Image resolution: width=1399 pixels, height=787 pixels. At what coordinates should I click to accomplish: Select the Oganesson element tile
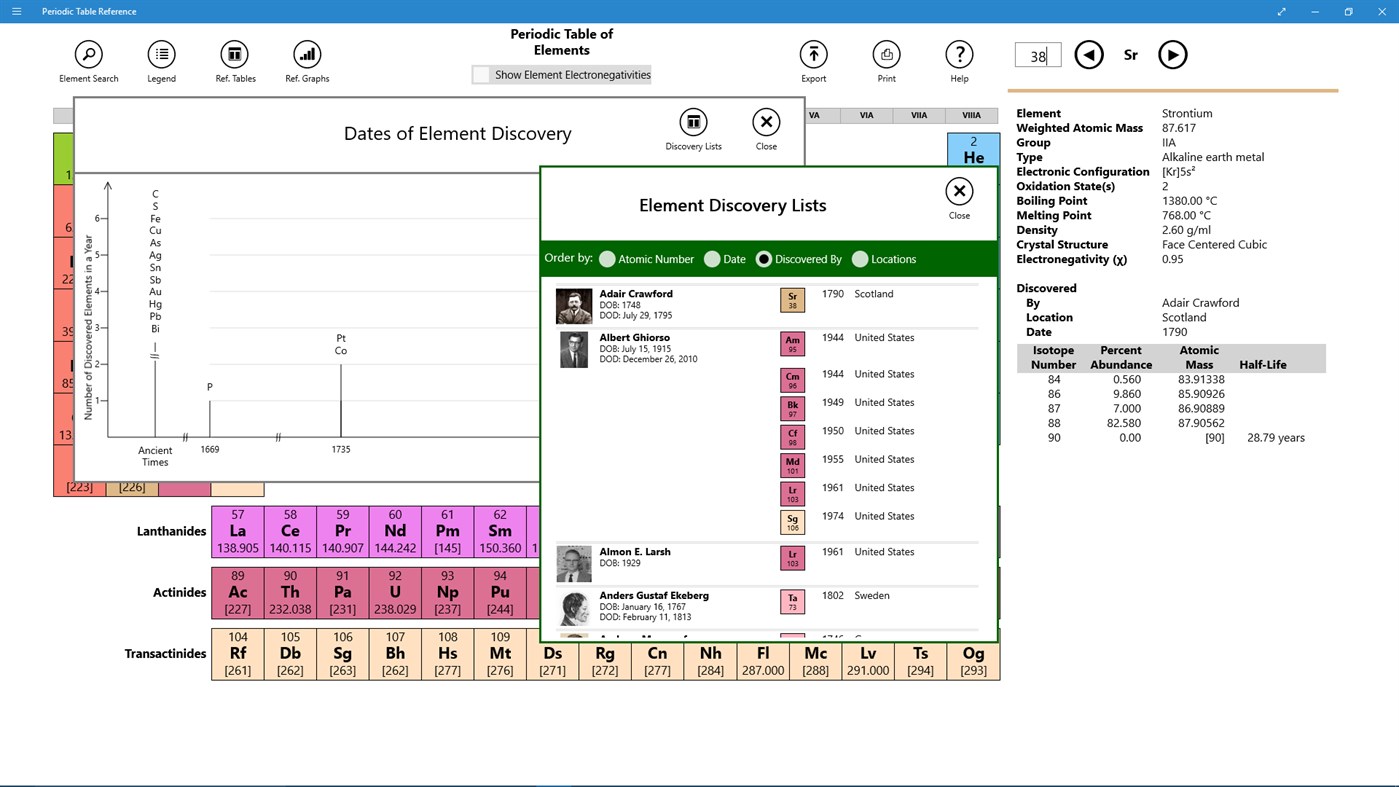tap(972, 660)
